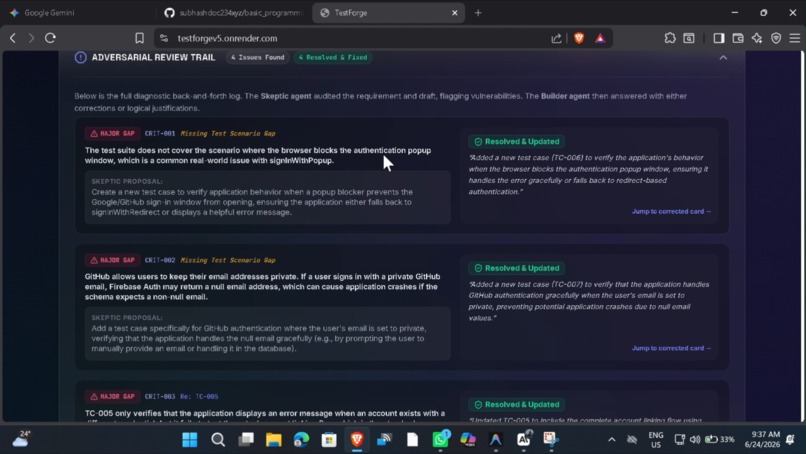
Task: Click the CRIT-001 Major Gap badge
Action: (112, 134)
